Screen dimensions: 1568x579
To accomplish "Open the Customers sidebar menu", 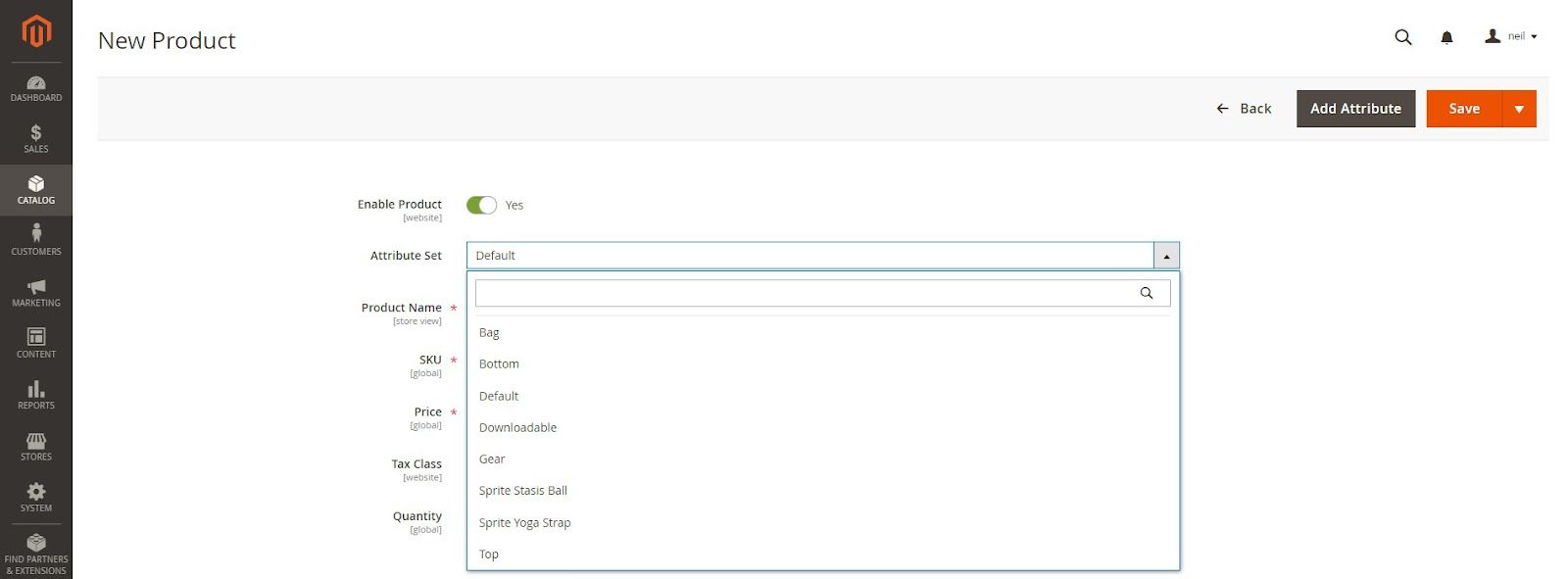I will (36, 241).
